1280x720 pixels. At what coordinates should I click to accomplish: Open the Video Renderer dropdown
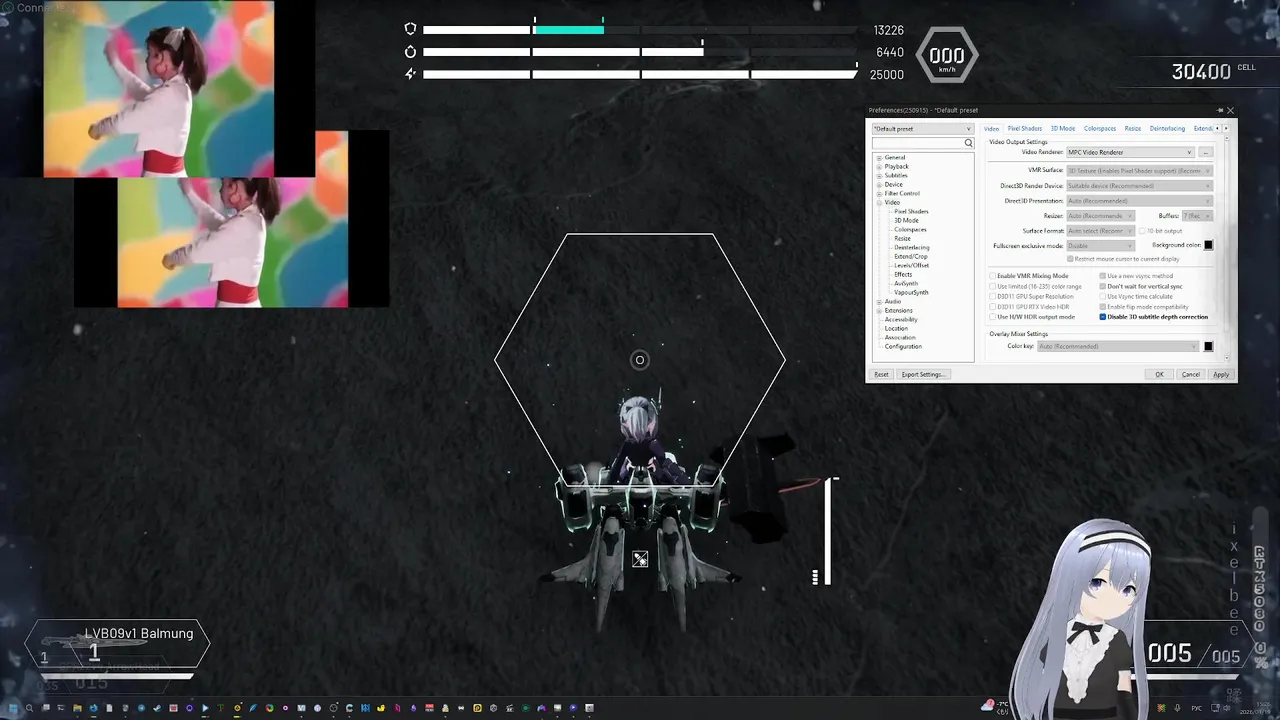(1130, 152)
